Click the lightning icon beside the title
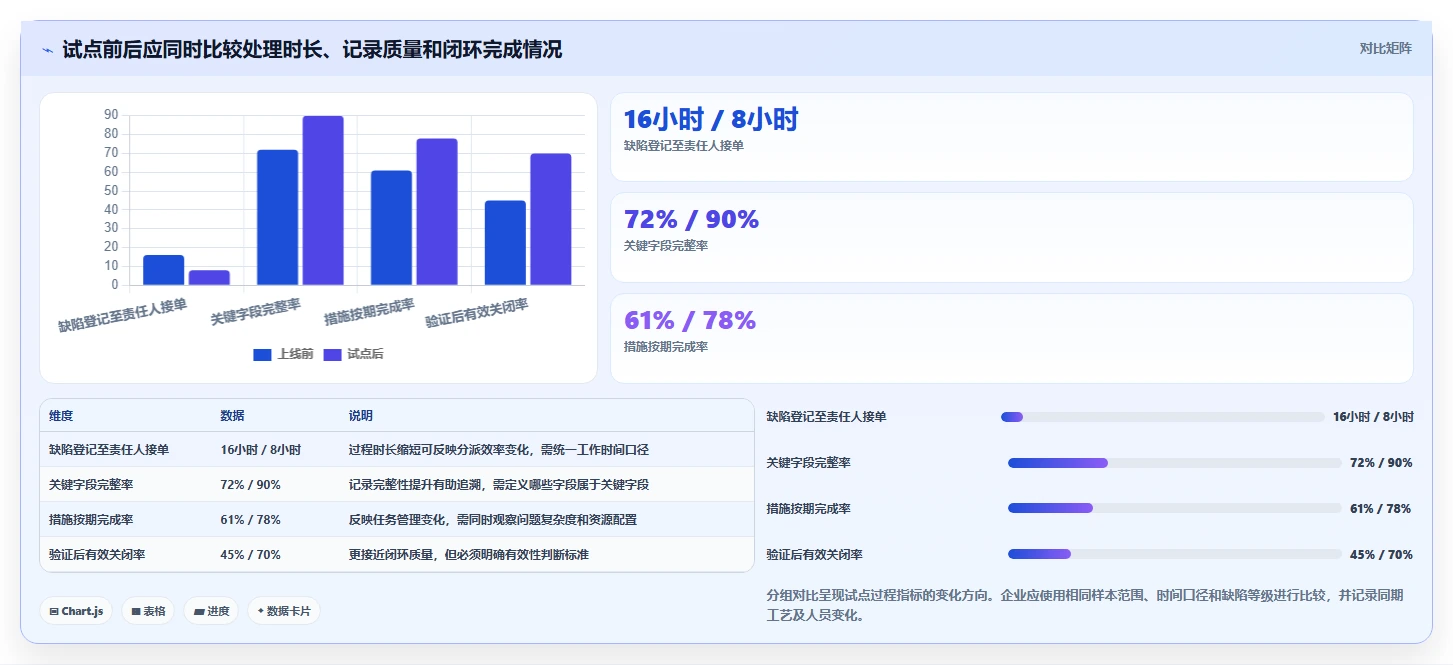This screenshot has width=1453, height=665. 48,50
